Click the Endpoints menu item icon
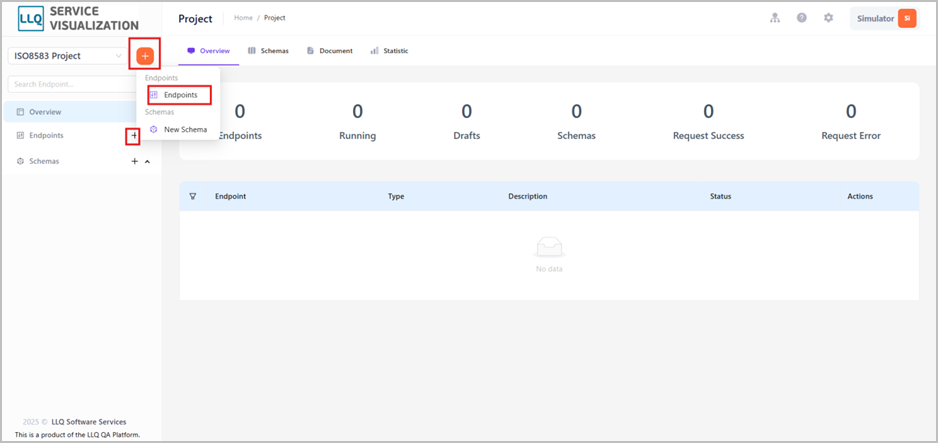The height and width of the screenshot is (443, 938). coord(153,95)
